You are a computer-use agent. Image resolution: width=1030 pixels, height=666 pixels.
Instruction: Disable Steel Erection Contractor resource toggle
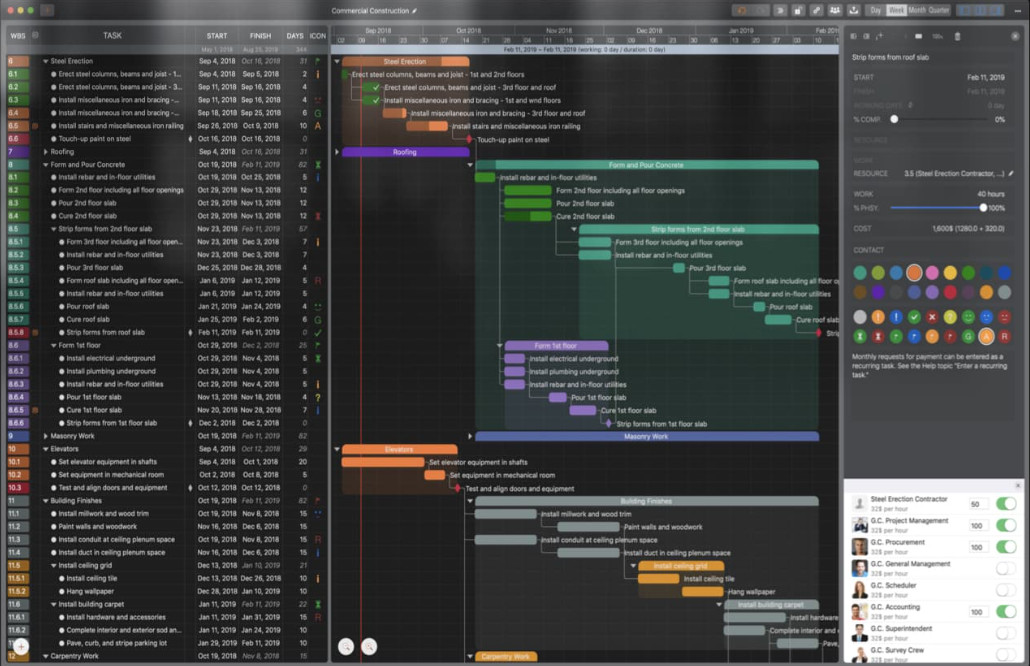(x=1006, y=504)
